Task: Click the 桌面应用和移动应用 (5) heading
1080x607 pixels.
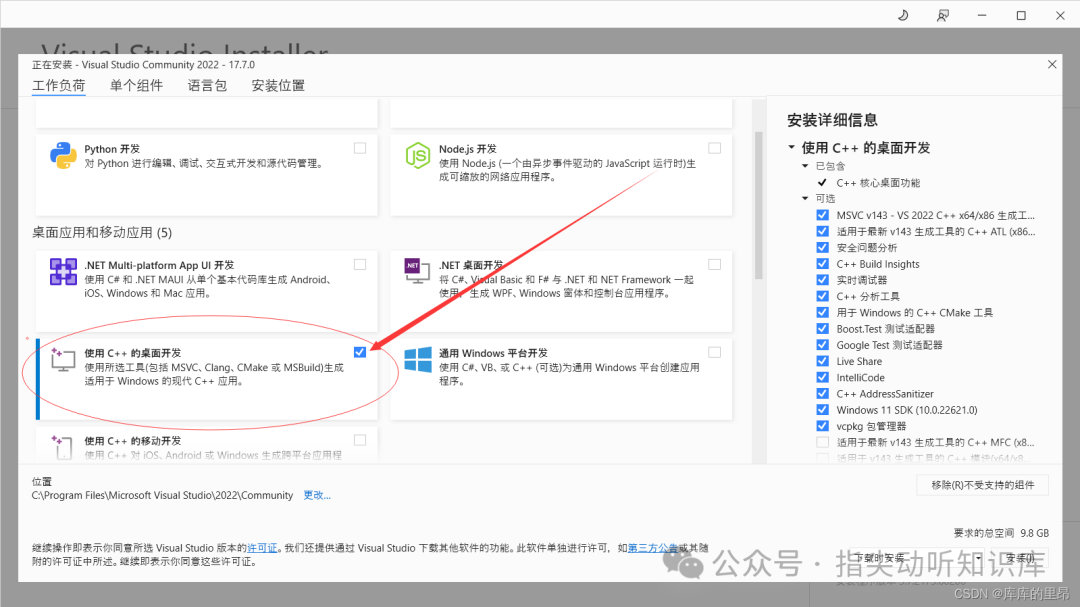Action: tap(102, 233)
